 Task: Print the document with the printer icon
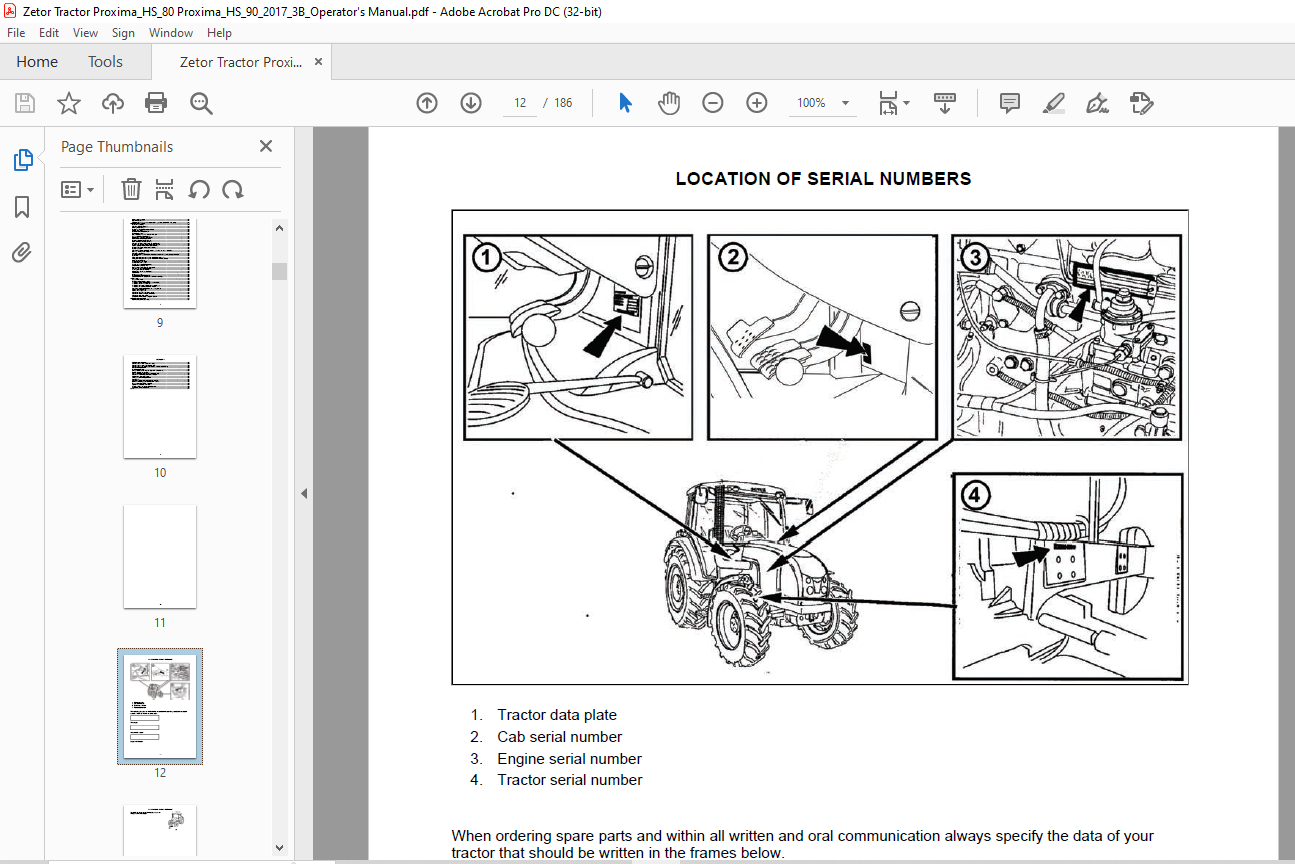(156, 103)
